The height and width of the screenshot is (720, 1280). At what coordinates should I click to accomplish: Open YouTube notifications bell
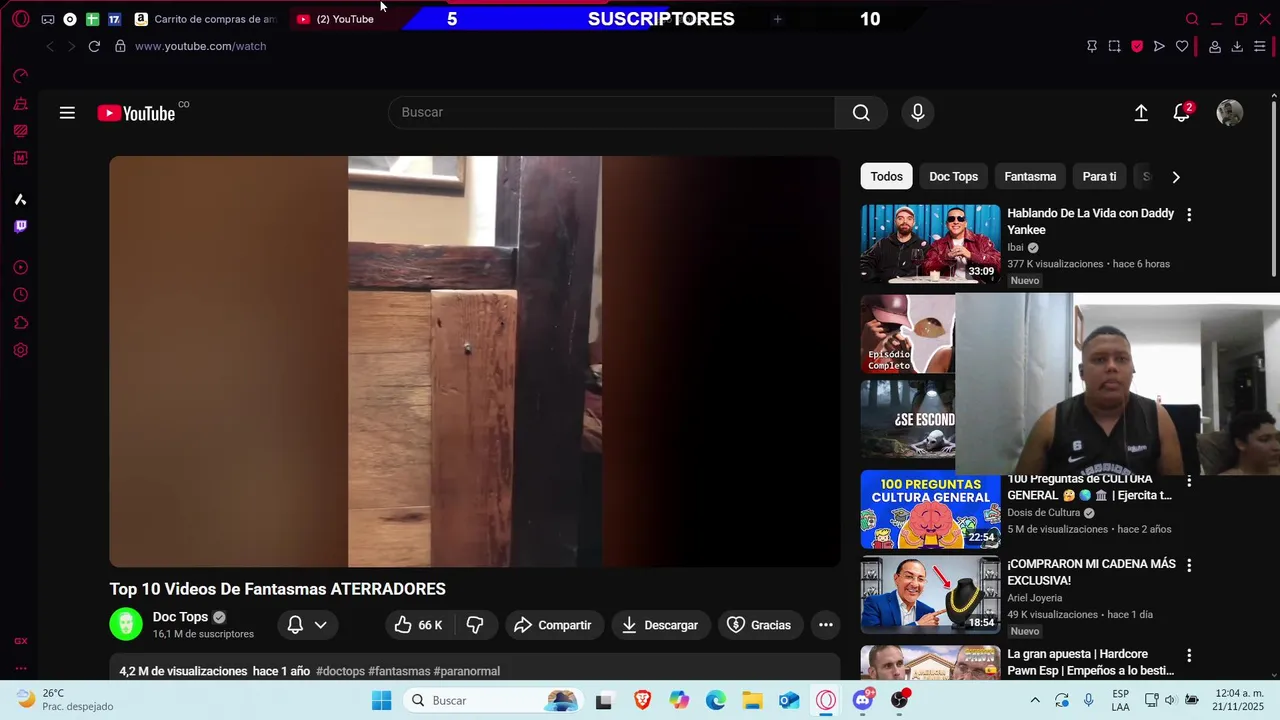coord(1182,113)
